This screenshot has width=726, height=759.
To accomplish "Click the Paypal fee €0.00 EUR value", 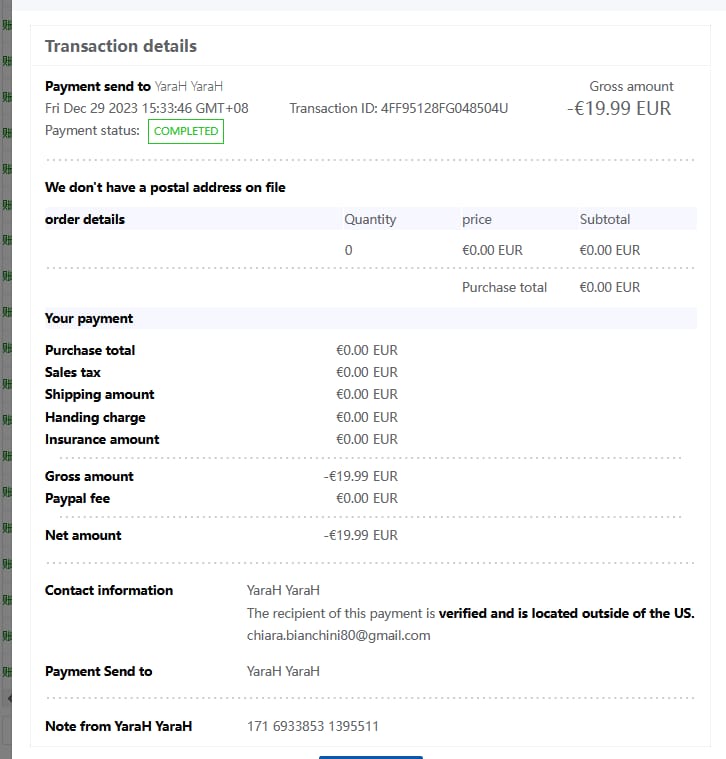I will (367, 498).
